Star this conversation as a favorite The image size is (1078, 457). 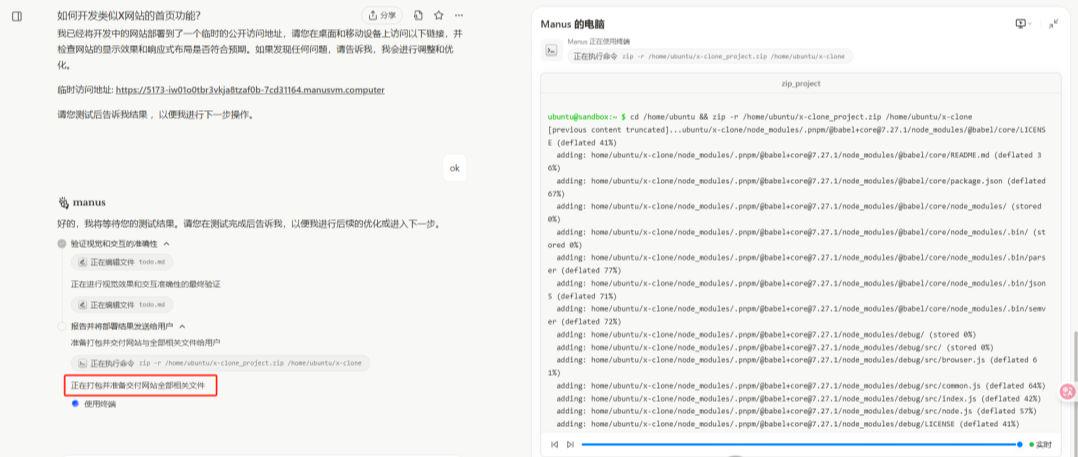tap(439, 15)
